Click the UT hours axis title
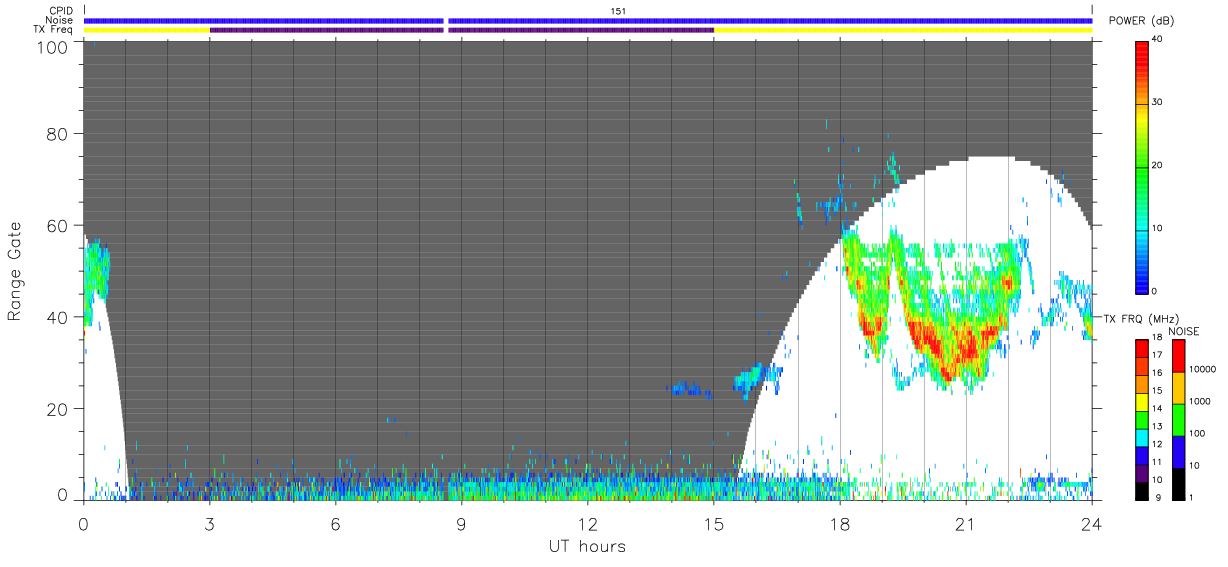Viewport: 1228px width, 567px height. (x=587, y=546)
